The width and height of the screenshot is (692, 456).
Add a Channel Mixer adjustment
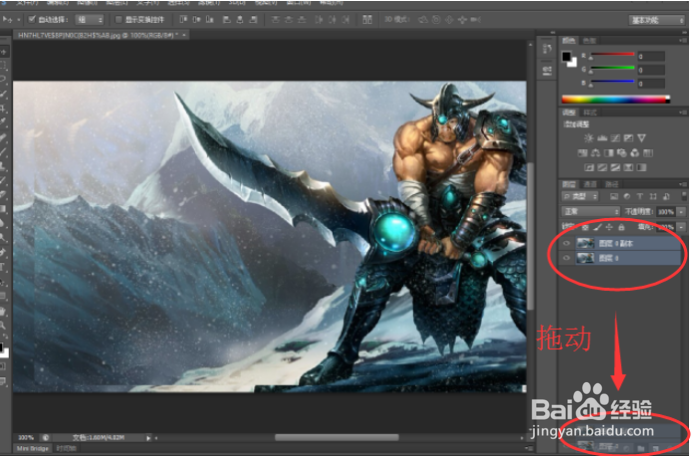pyautogui.click(x=635, y=153)
